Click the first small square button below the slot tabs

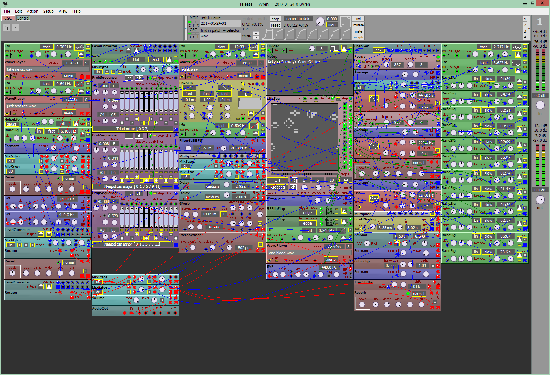click(7, 27)
